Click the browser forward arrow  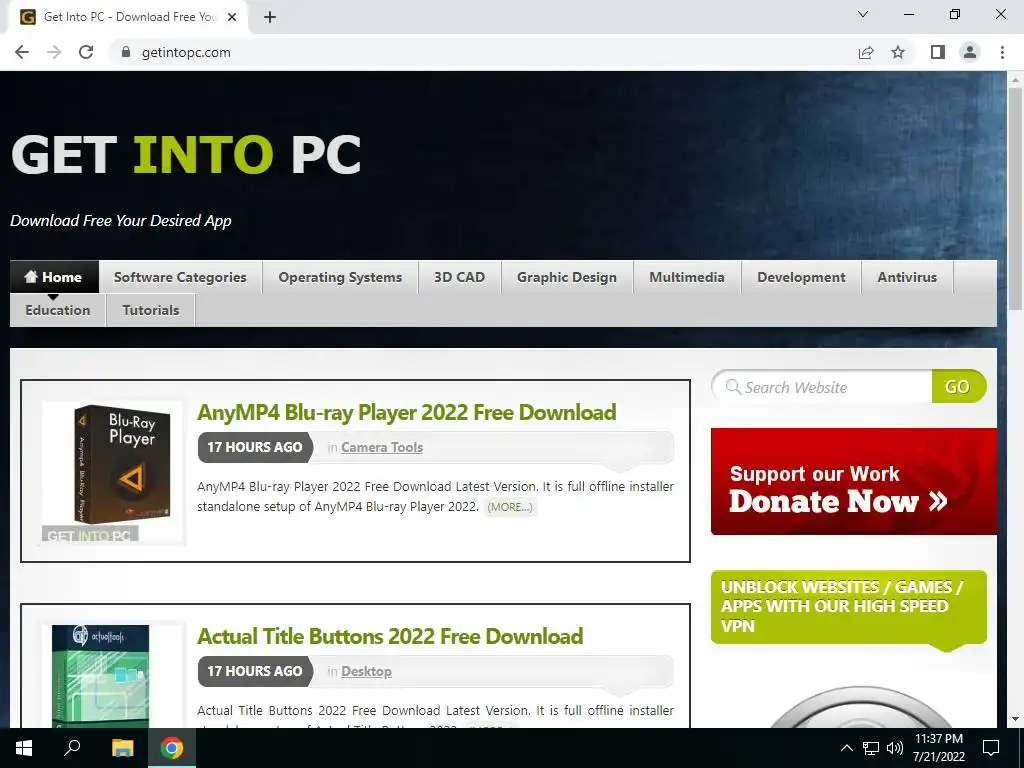[x=54, y=52]
